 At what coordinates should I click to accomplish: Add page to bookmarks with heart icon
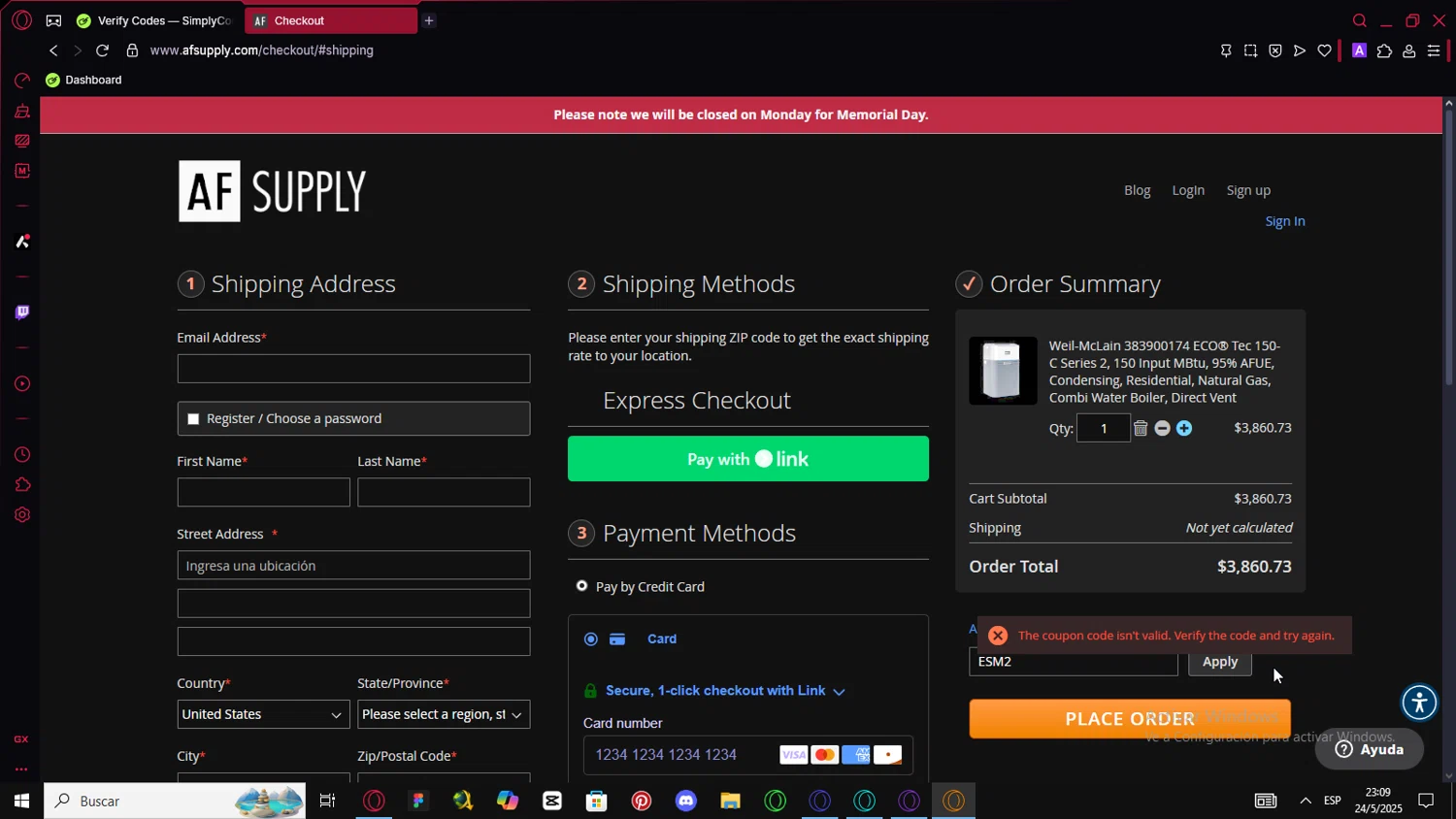point(1324,51)
